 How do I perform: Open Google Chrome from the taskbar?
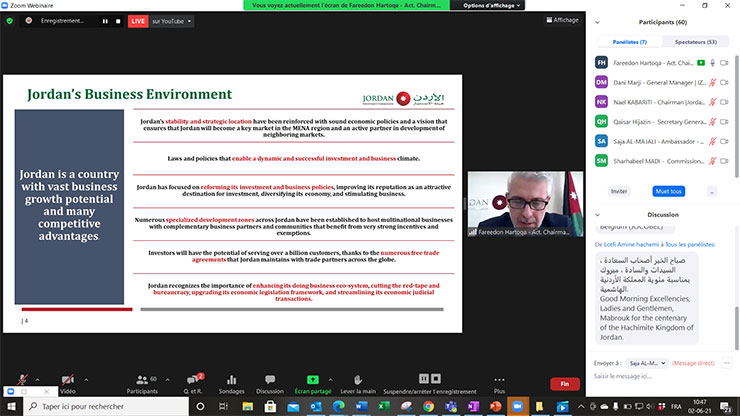428,406
